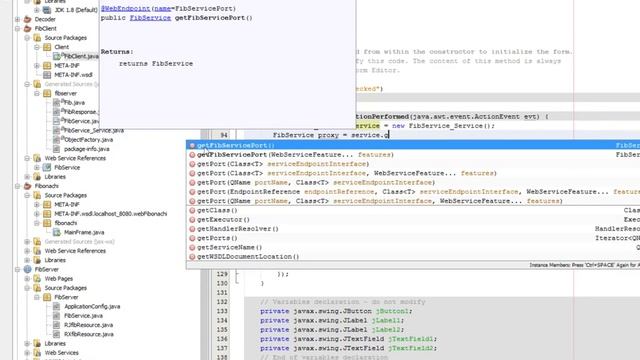This screenshot has width=640, height=360.
Task: Click line number 133 in the gutter
Action: coord(222,311)
